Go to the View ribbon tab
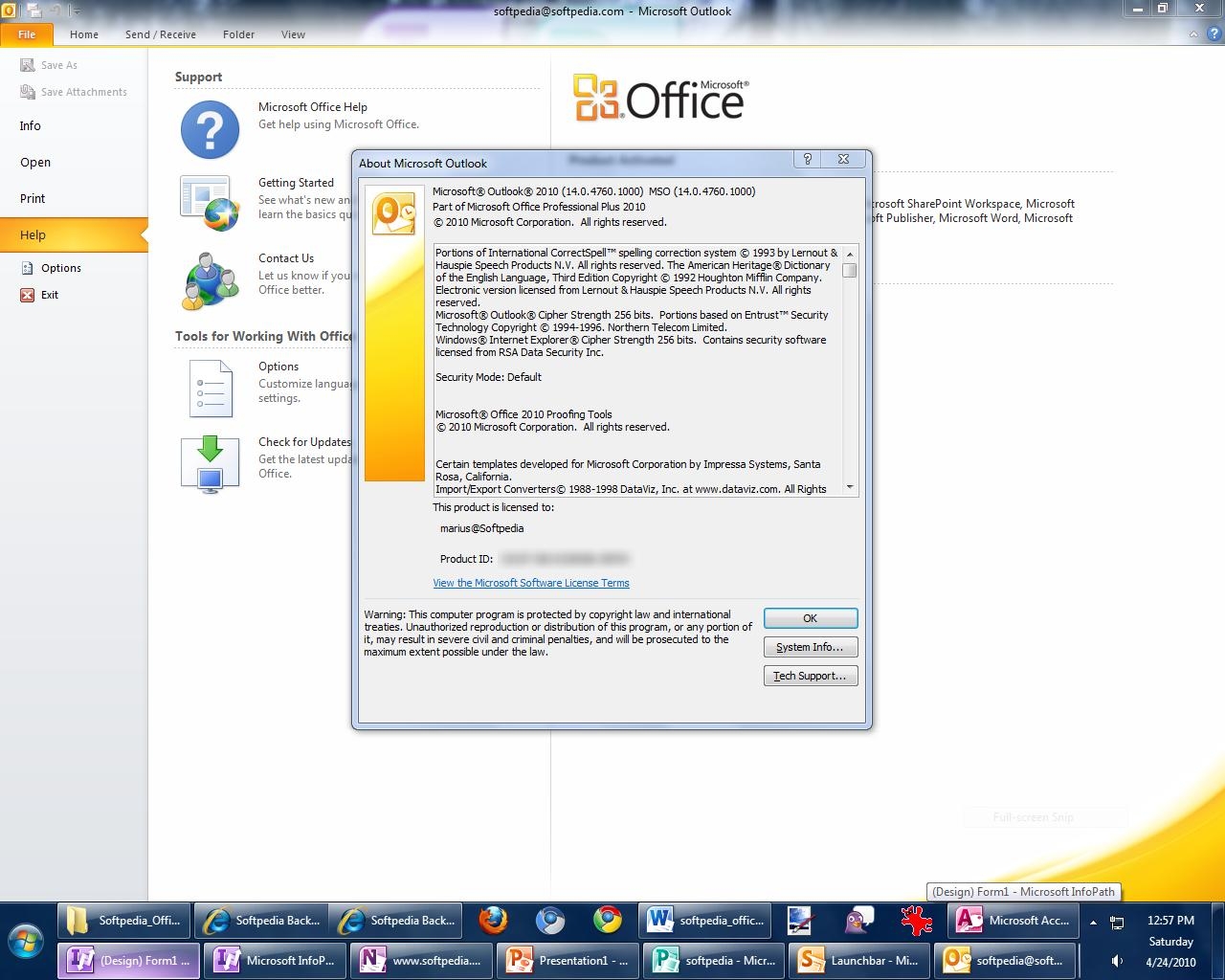 (293, 34)
